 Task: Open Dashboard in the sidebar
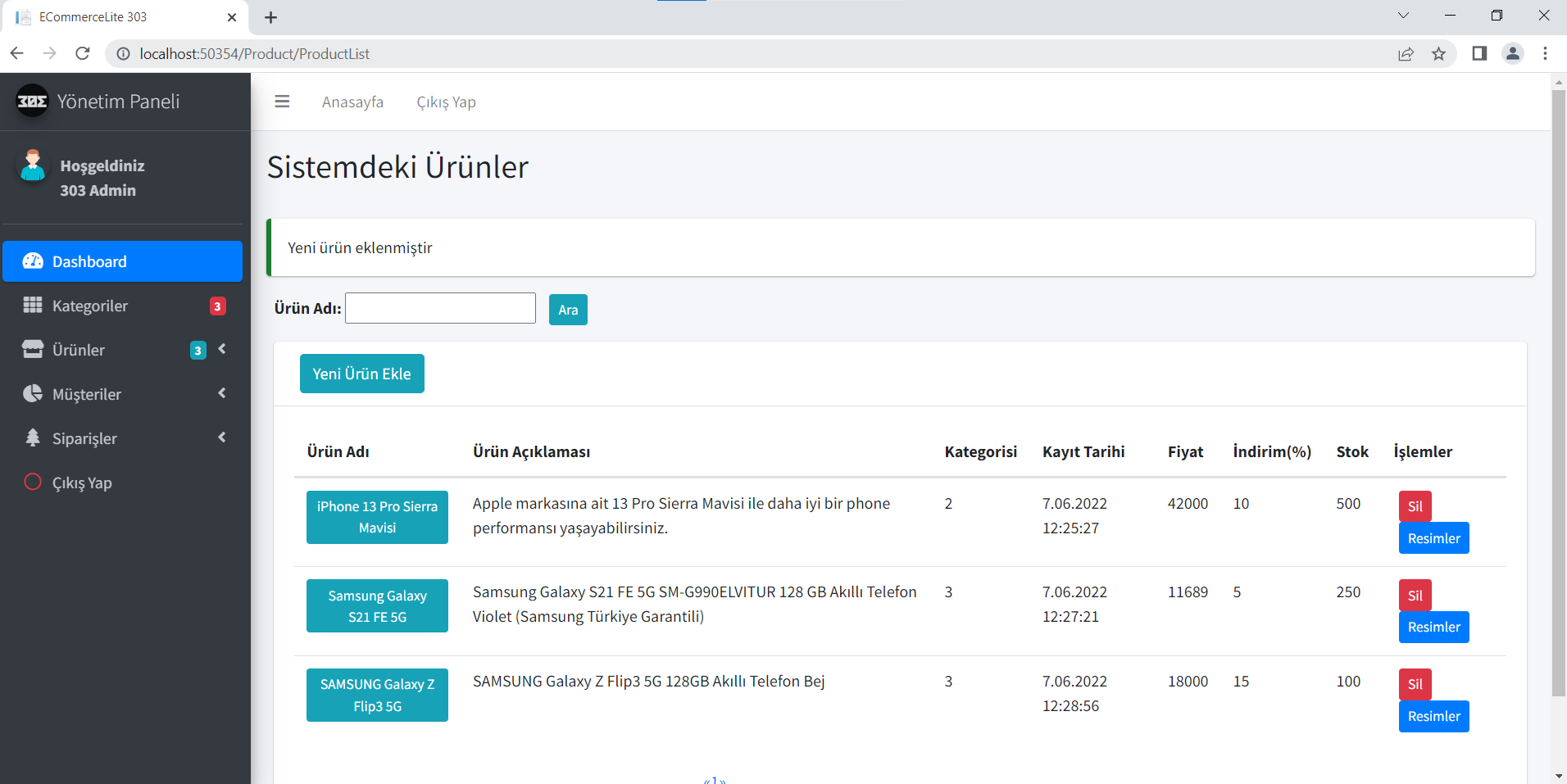coord(123,261)
